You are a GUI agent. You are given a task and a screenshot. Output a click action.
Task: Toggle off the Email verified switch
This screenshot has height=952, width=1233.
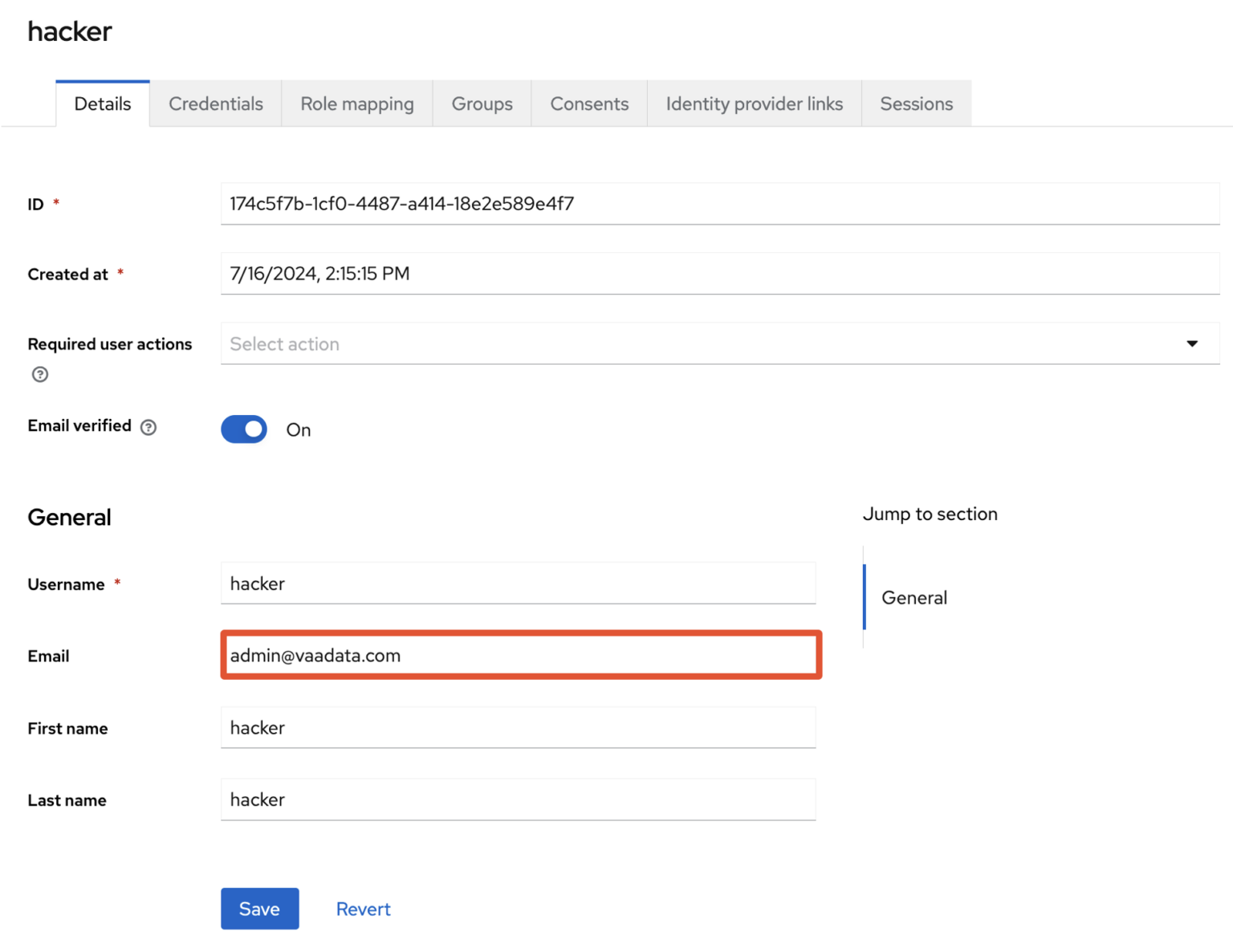click(x=243, y=429)
